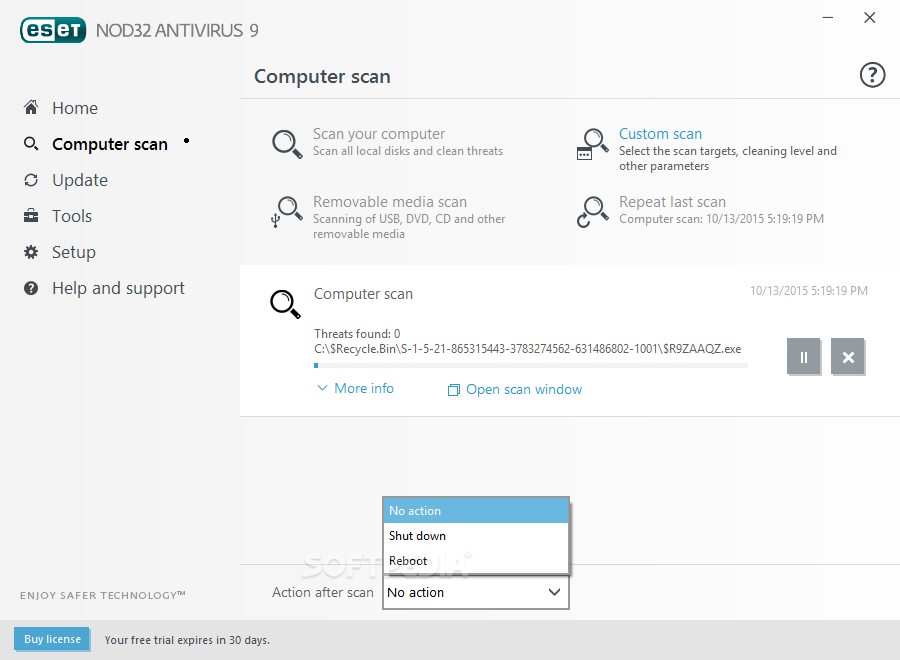Start Scan your computer
The image size is (900, 660).
tap(379, 134)
